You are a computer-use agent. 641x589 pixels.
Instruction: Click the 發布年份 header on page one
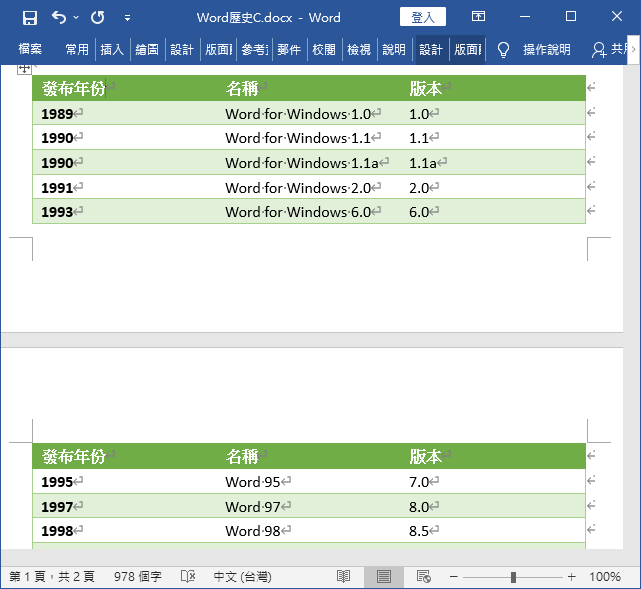tap(74, 88)
